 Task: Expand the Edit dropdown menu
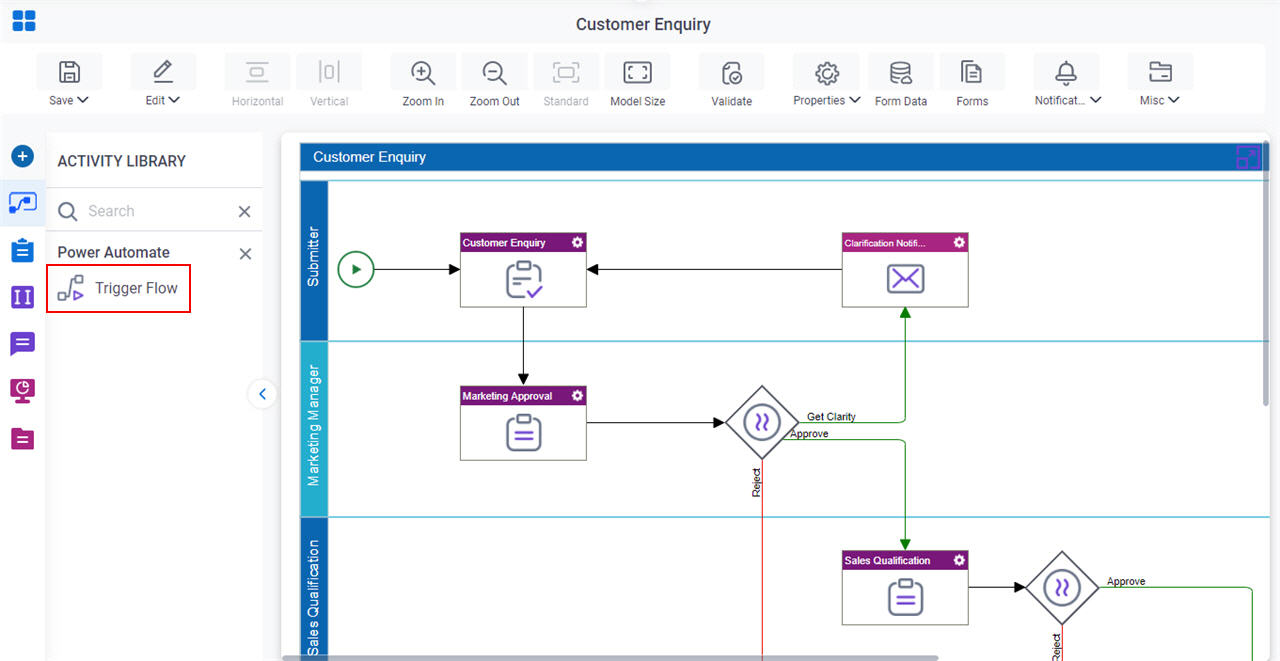pyautogui.click(x=162, y=100)
